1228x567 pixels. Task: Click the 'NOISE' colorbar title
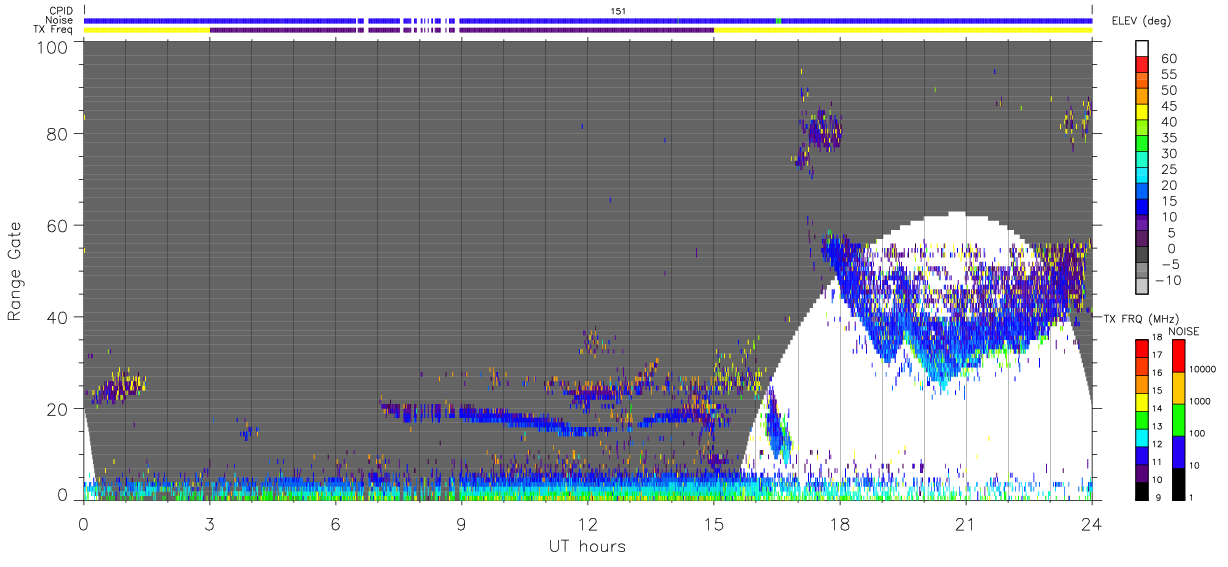coord(1185,330)
